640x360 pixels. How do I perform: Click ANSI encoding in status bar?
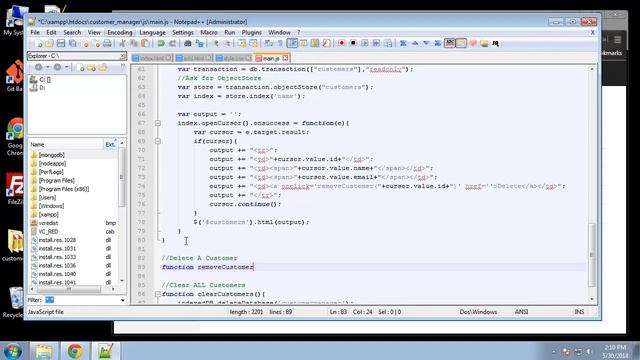click(521, 312)
